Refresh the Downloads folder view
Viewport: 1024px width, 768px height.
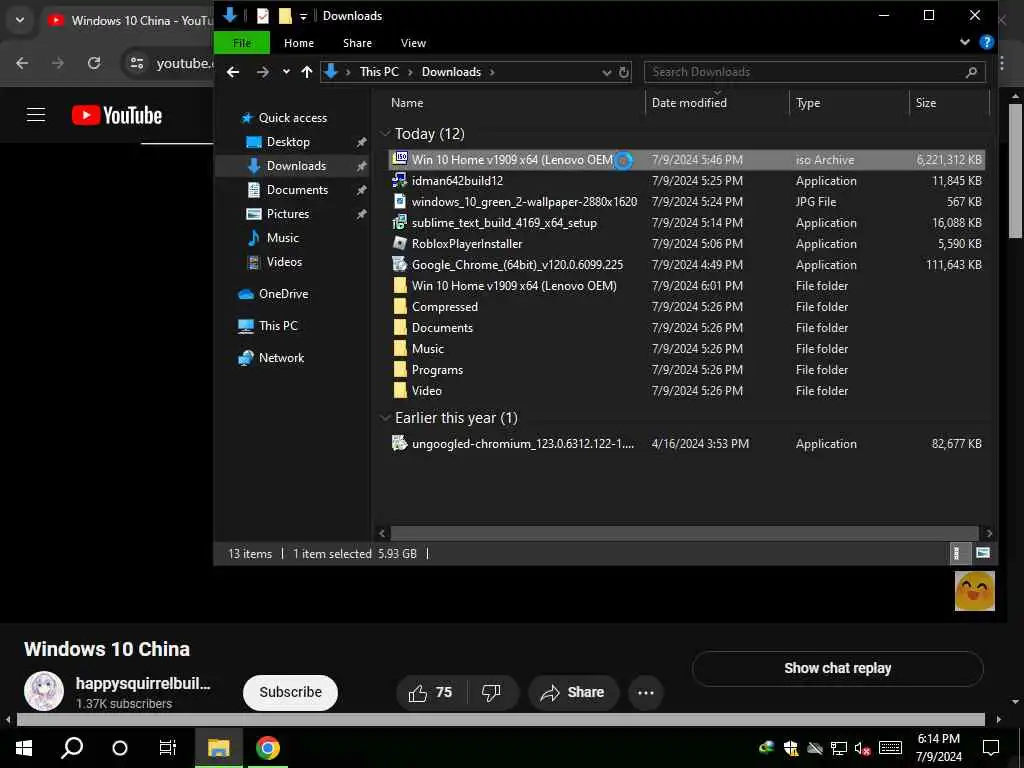[x=624, y=72]
